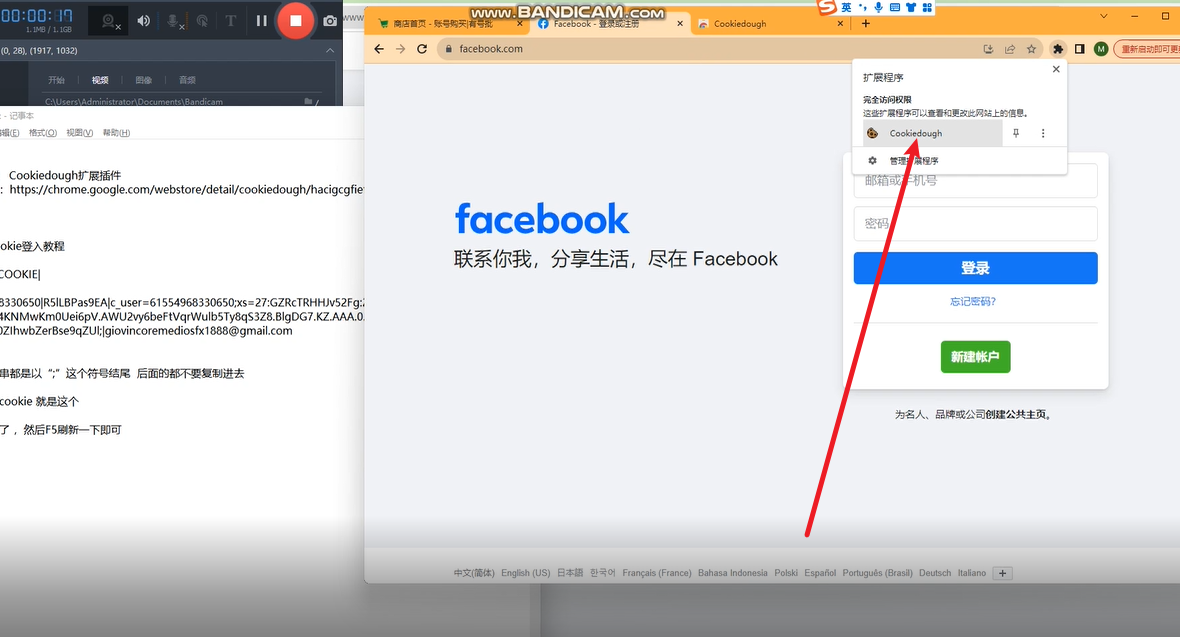View site information via the lock icon
The image size is (1180, 637).
[449, 49]
